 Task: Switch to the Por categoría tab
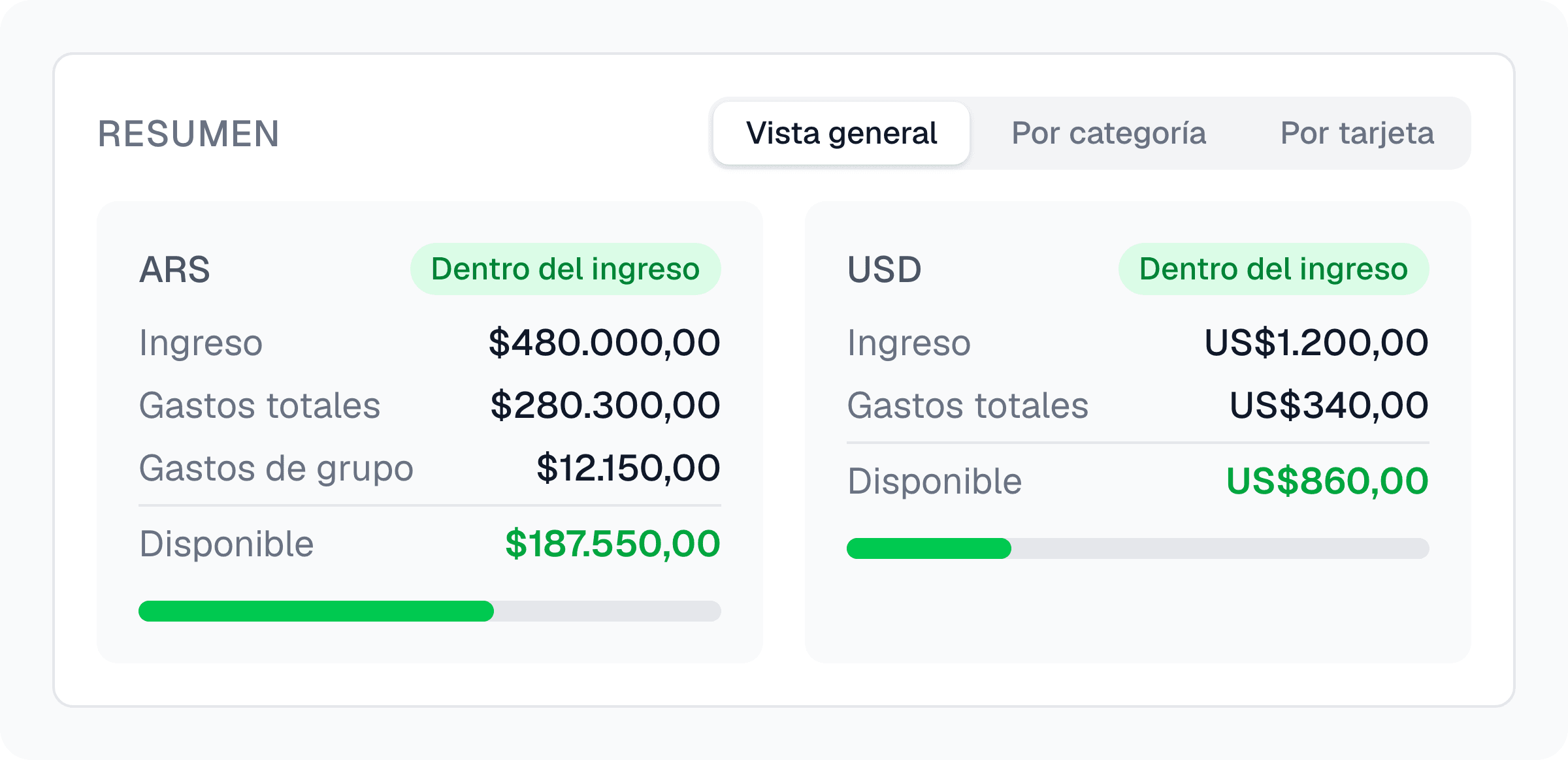click(x=1109, y=133)
